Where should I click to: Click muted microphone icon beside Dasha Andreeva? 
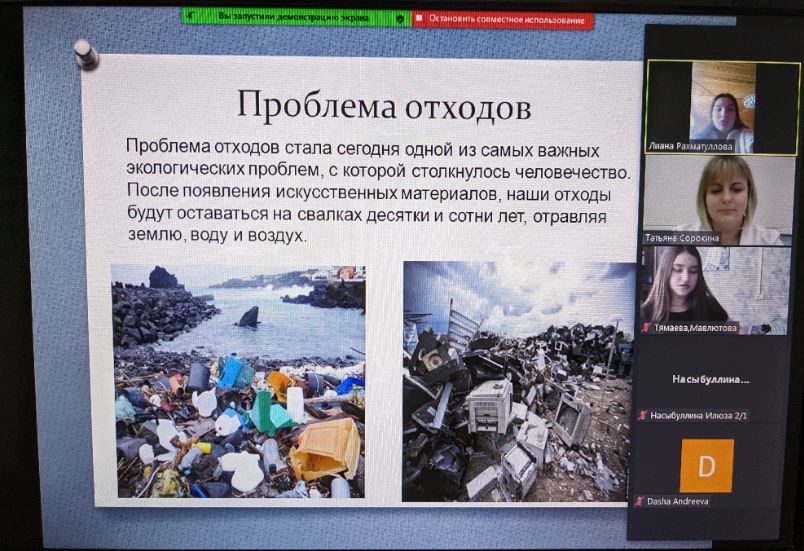(639, 501)
